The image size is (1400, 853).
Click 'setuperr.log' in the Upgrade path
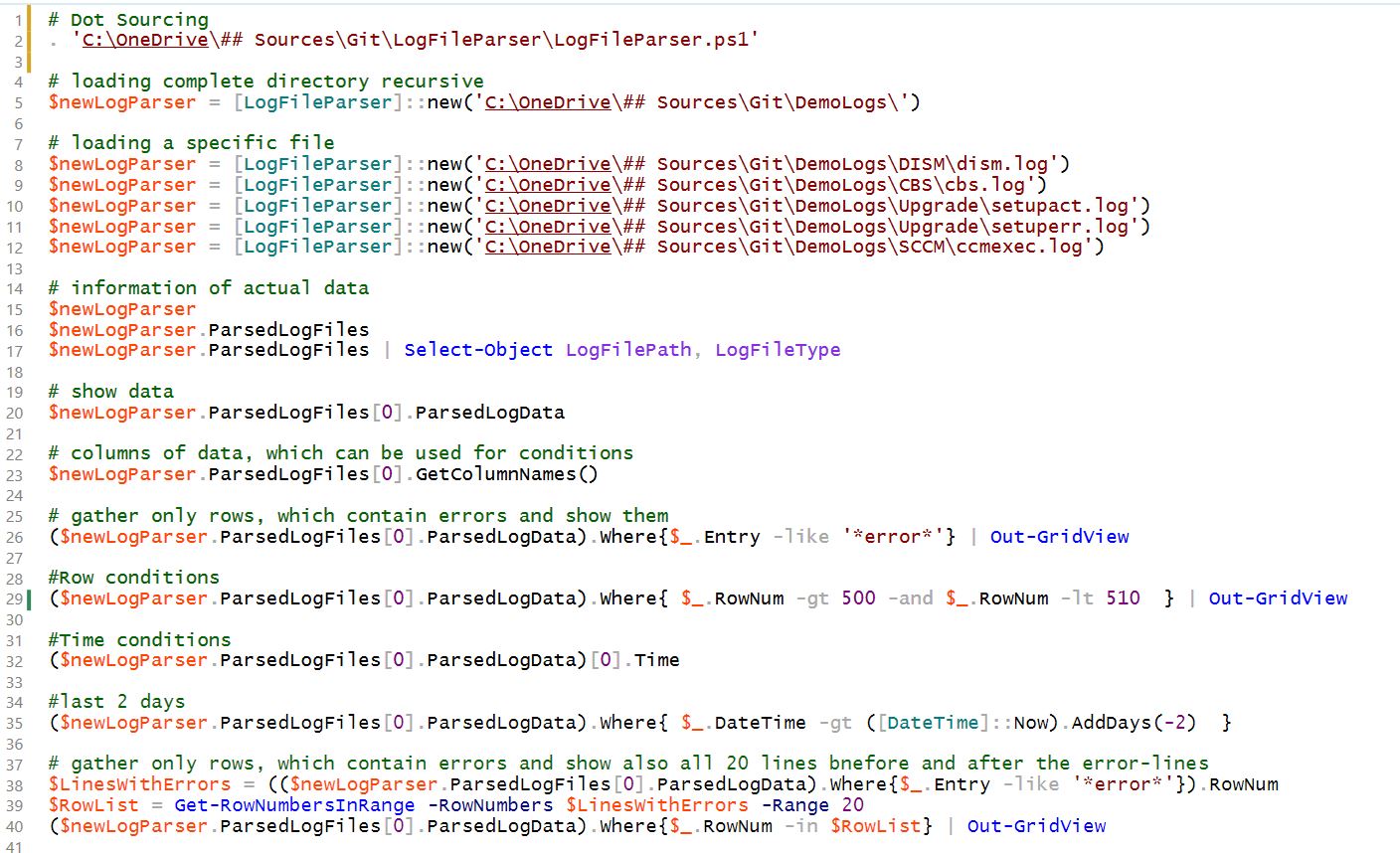[x=1060, y=227]
